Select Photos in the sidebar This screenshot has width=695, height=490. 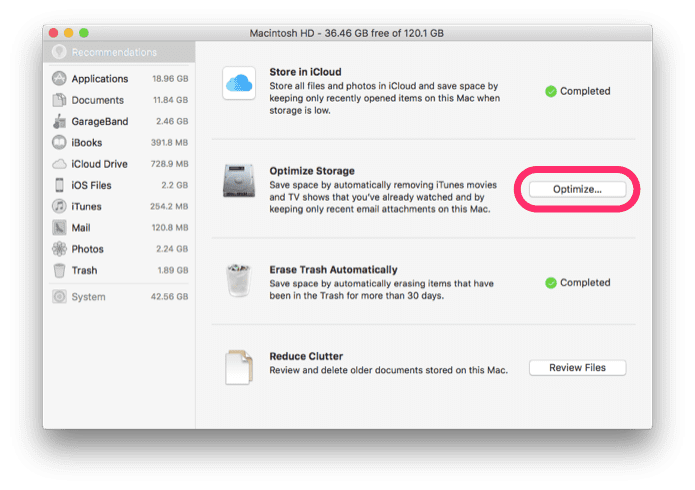(120, 249)
